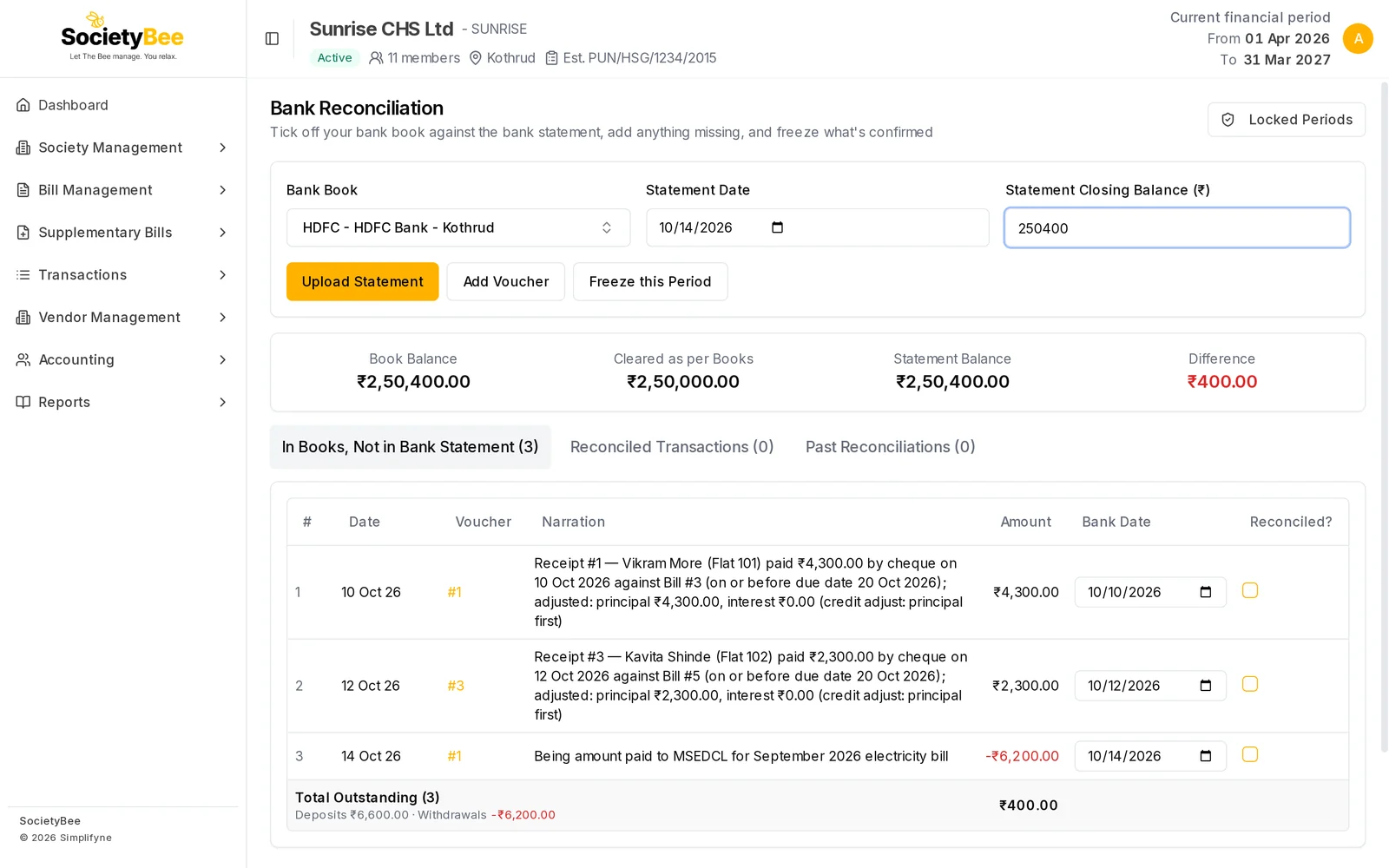Click the SocietyBee logo
The height and width of the screenshot is (868, 1389).
click(x=122, y=36)
